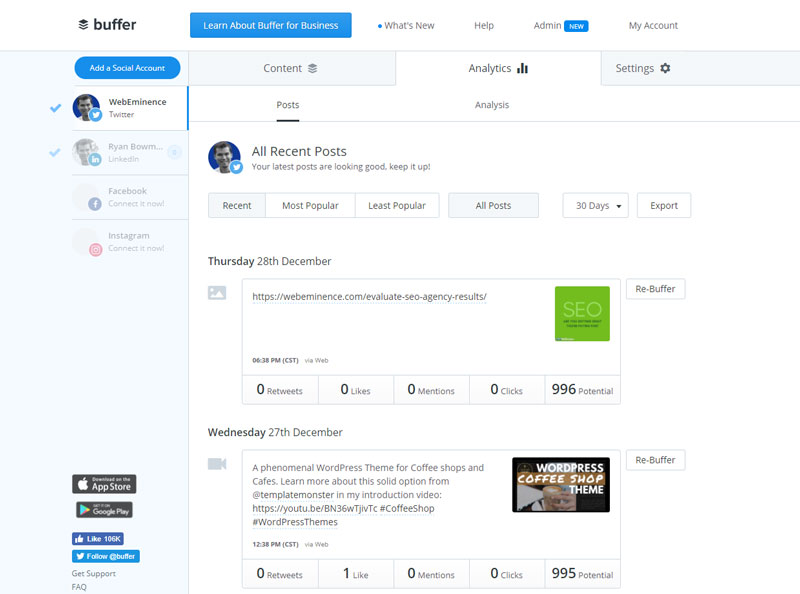Open the App Store download badge

click(104, 484)
